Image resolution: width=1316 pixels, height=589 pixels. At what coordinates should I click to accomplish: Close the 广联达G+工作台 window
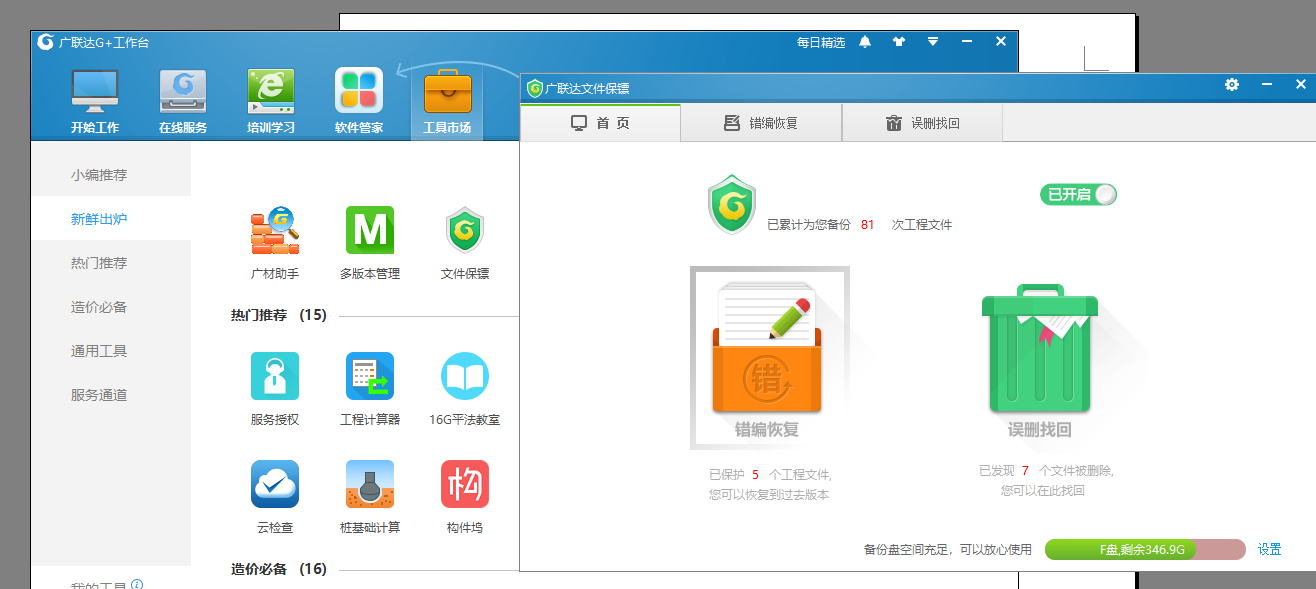point(1001,42)
